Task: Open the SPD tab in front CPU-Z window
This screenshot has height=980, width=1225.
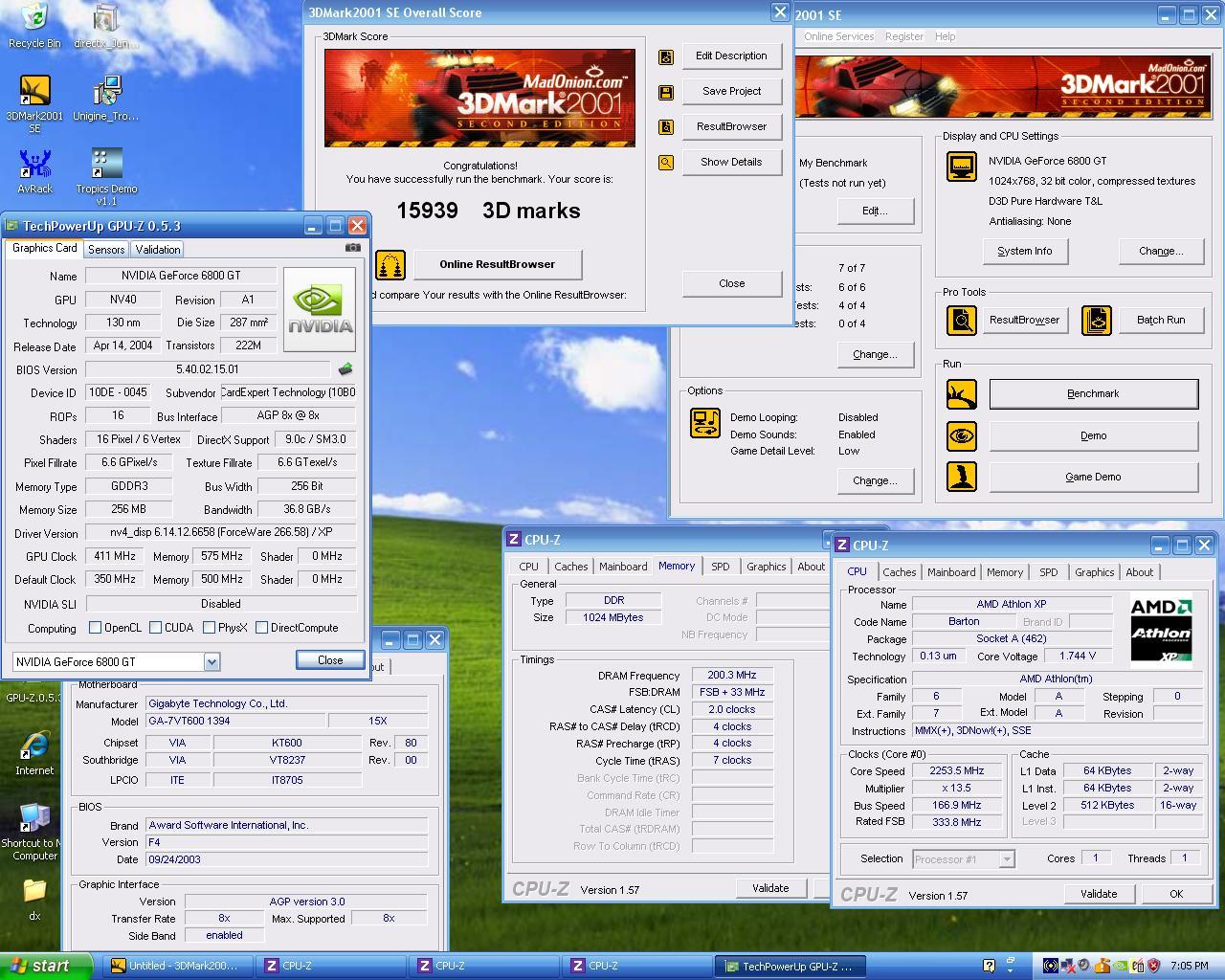Action: (x=1049, y=572)
